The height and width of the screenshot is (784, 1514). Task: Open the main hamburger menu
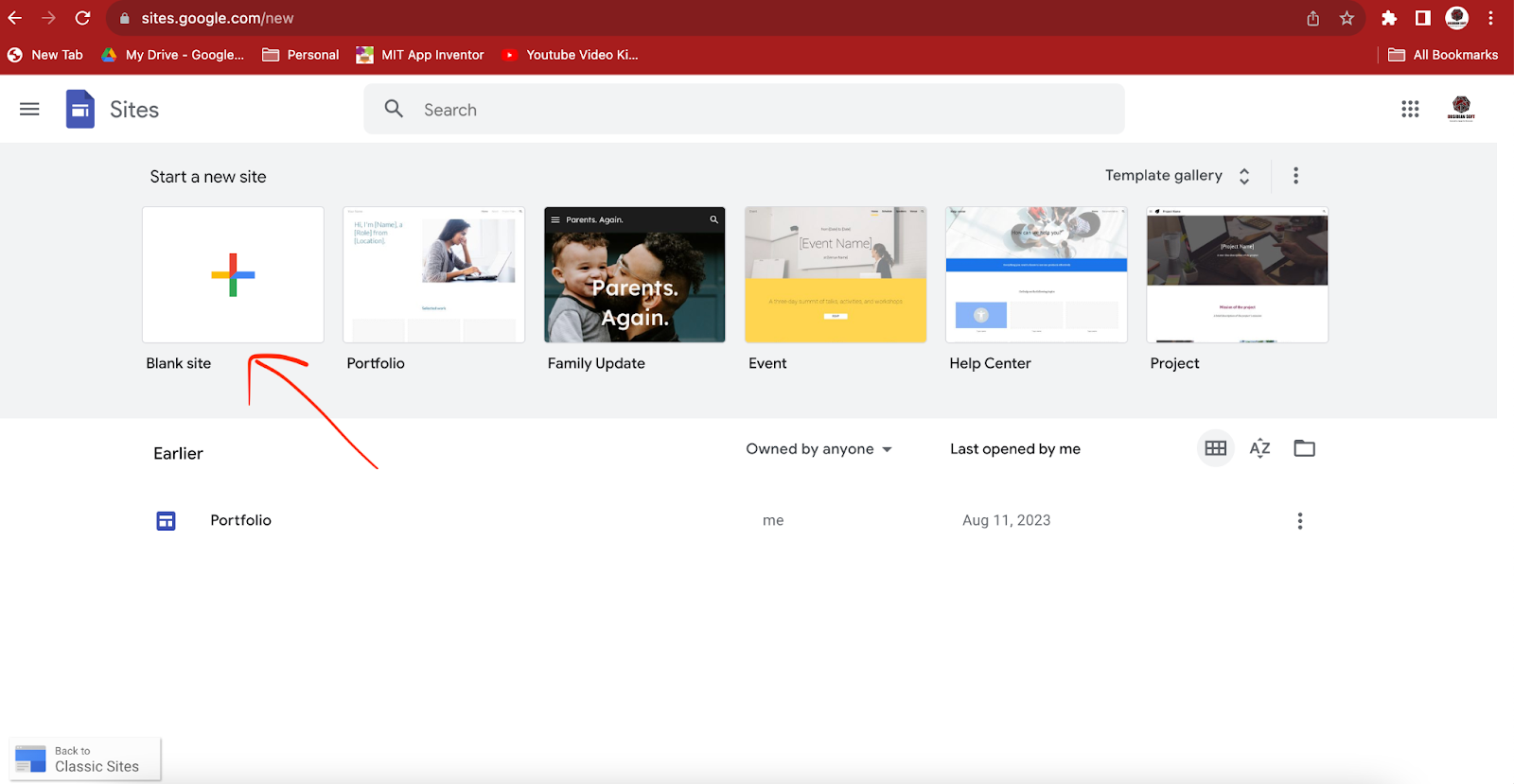coord(29,110)
